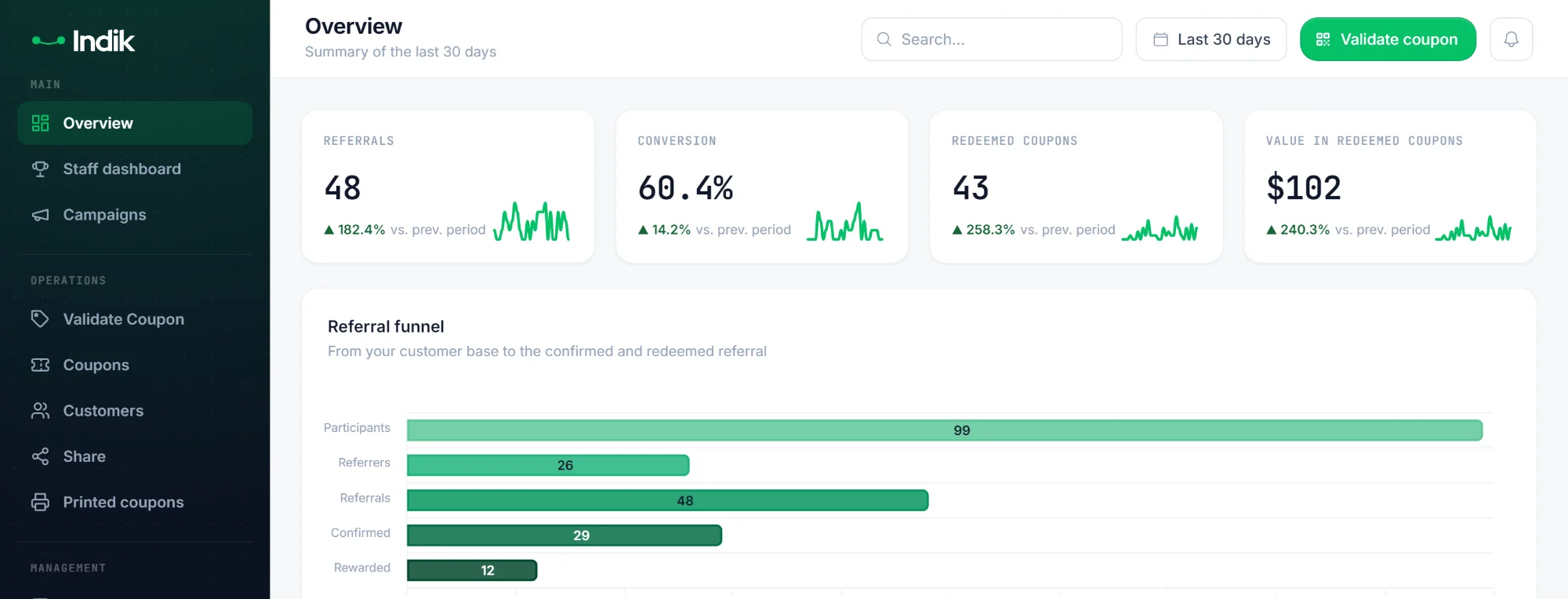Click the QR icon on Validate coupon button
The height and width of the screenshot is (599, 1568).
(x=1323, y=39)
